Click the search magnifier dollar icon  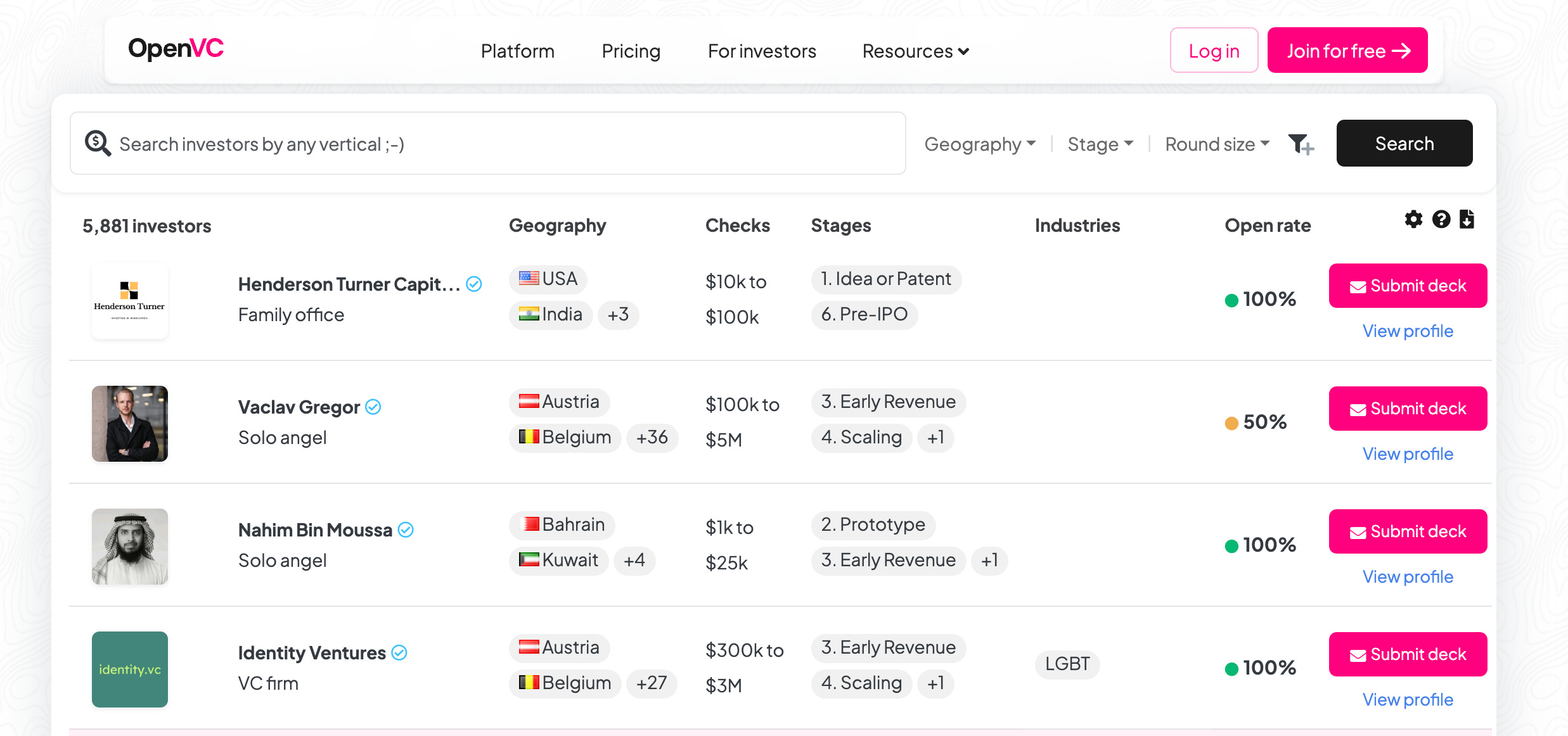point(98,143)
